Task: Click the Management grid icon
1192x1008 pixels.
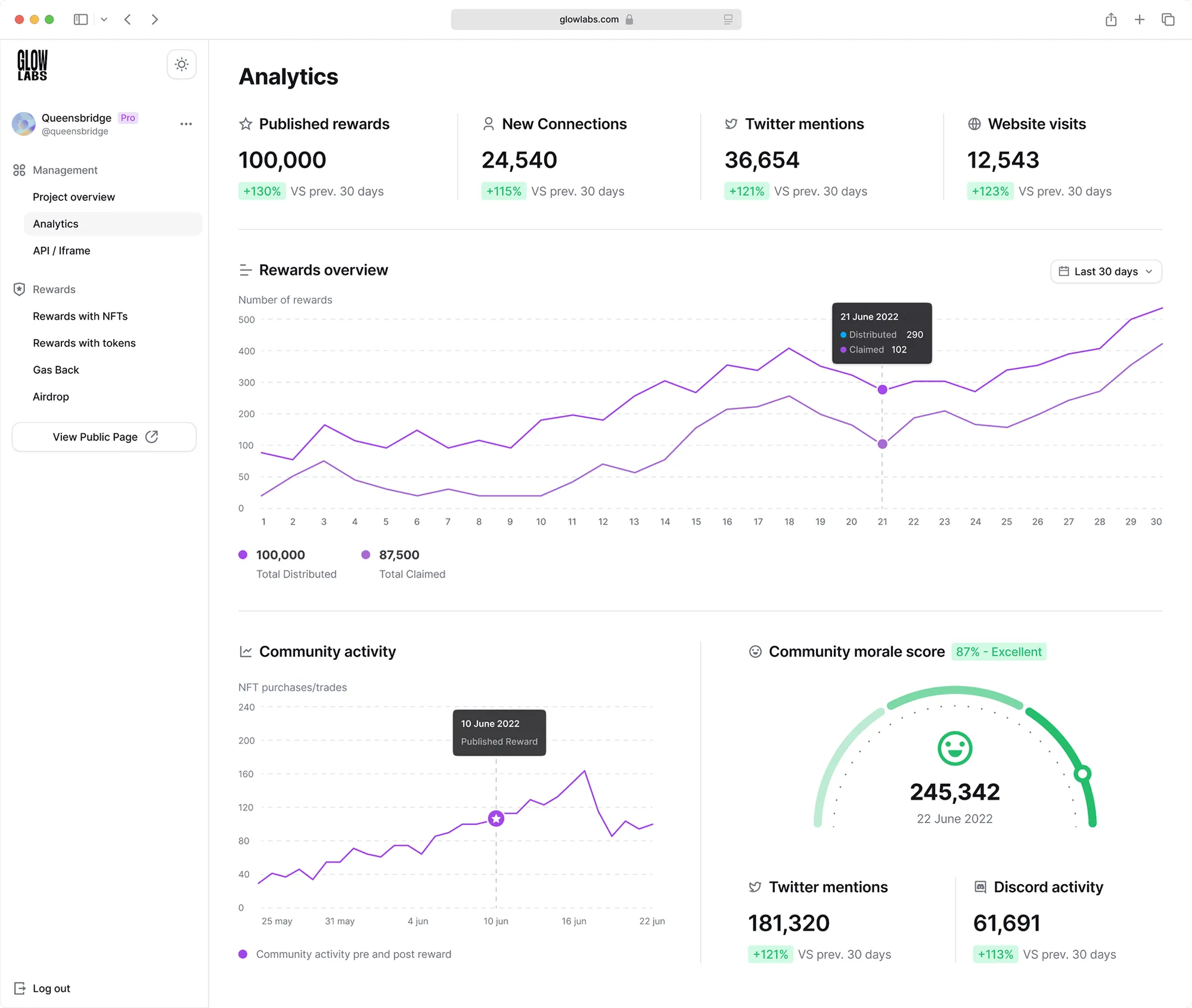Action: [19, 170]
